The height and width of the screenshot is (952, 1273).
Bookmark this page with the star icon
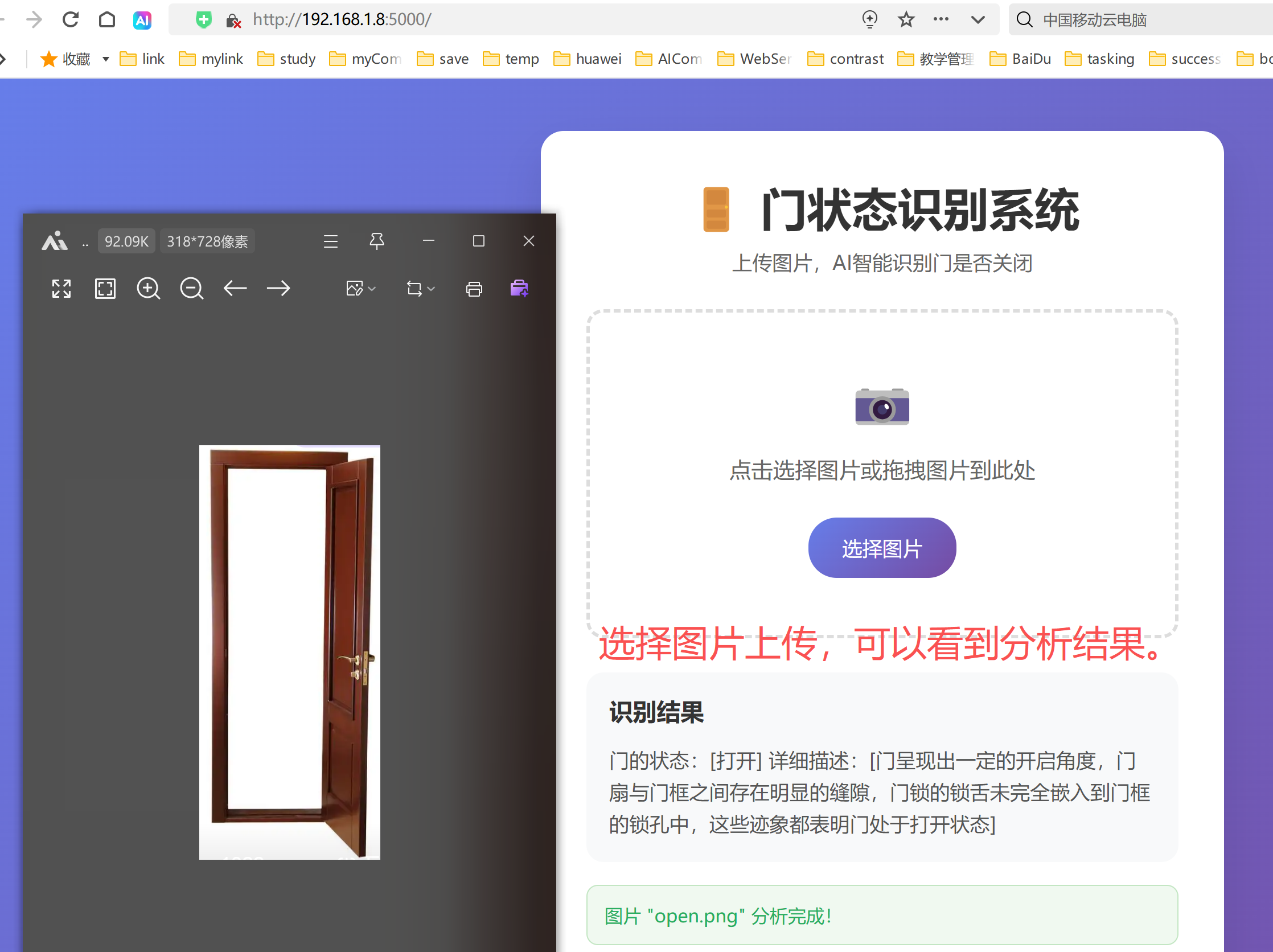(x=906, y=20)
